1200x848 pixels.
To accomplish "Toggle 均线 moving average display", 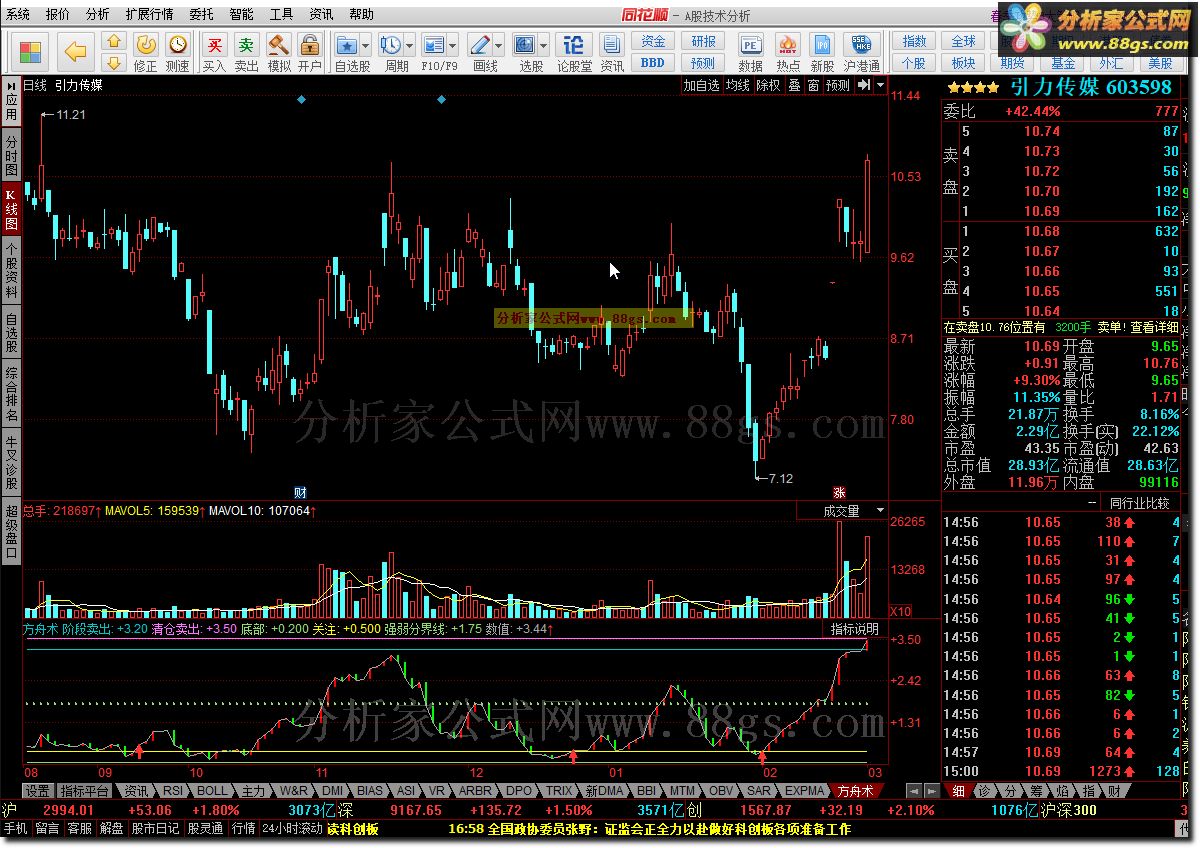I will [x=738, y=86].
